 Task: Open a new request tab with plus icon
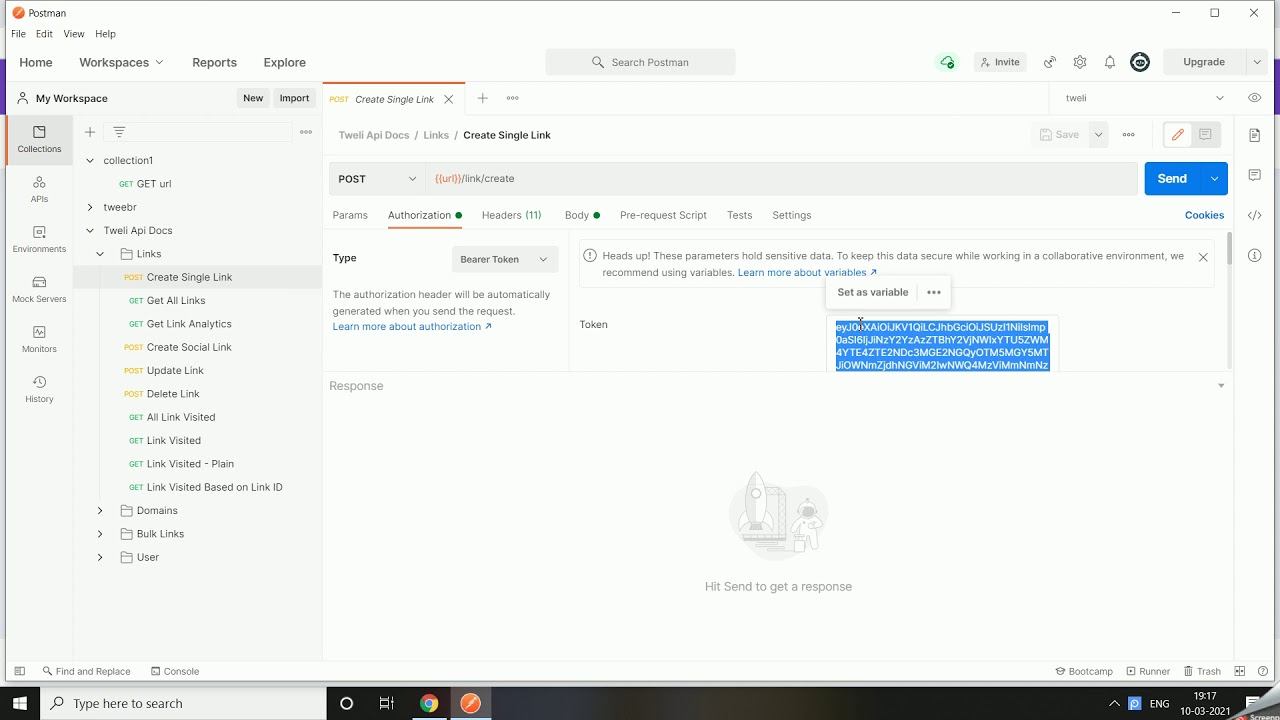tap(482, 98)
